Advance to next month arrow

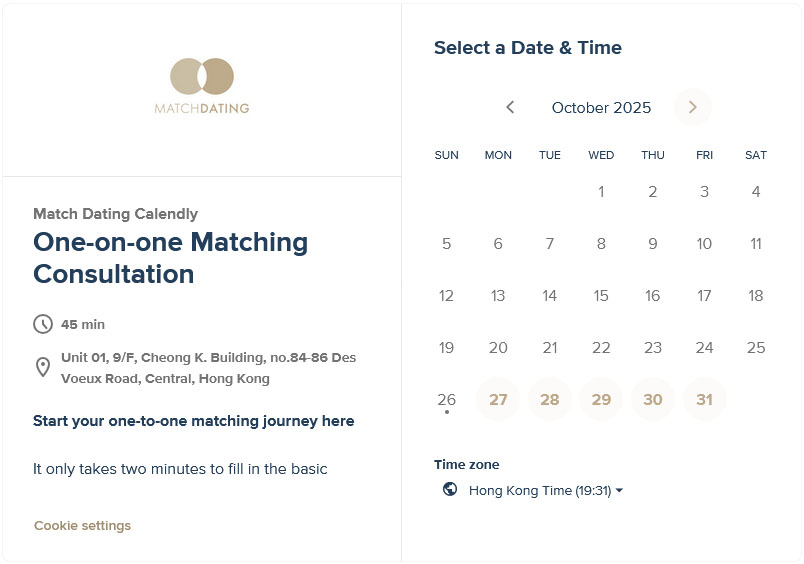[692, 107]
